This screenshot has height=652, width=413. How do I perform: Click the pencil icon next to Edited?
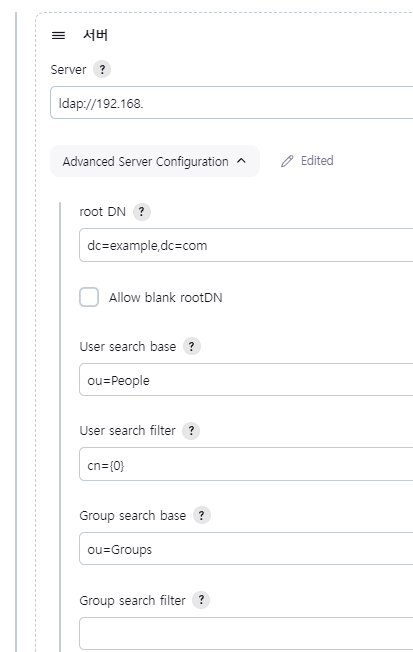[287, 161]
